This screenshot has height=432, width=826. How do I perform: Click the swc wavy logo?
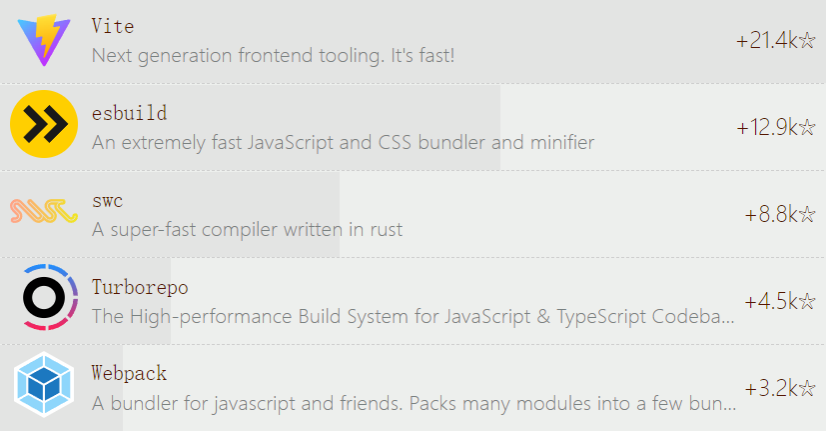(x=45, y=212)
